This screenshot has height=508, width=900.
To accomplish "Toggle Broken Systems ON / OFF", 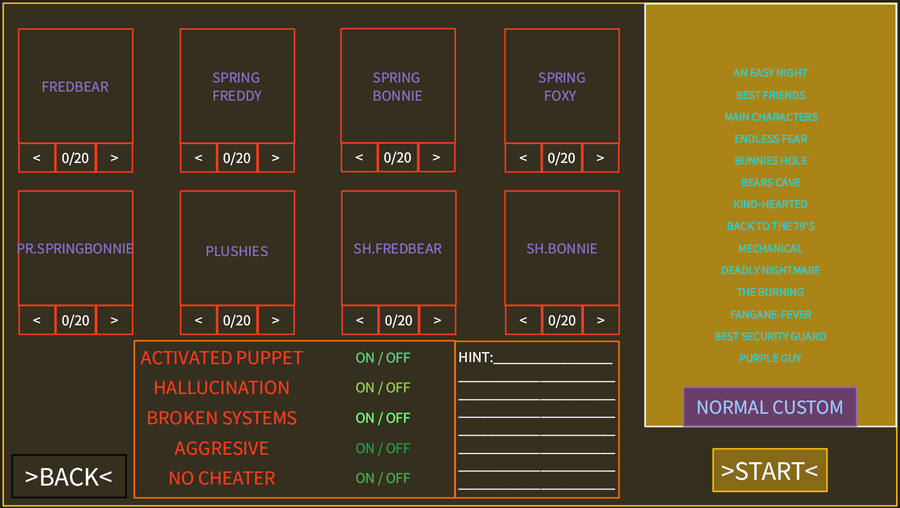I will pyautogui.click(x=383, y=418).
